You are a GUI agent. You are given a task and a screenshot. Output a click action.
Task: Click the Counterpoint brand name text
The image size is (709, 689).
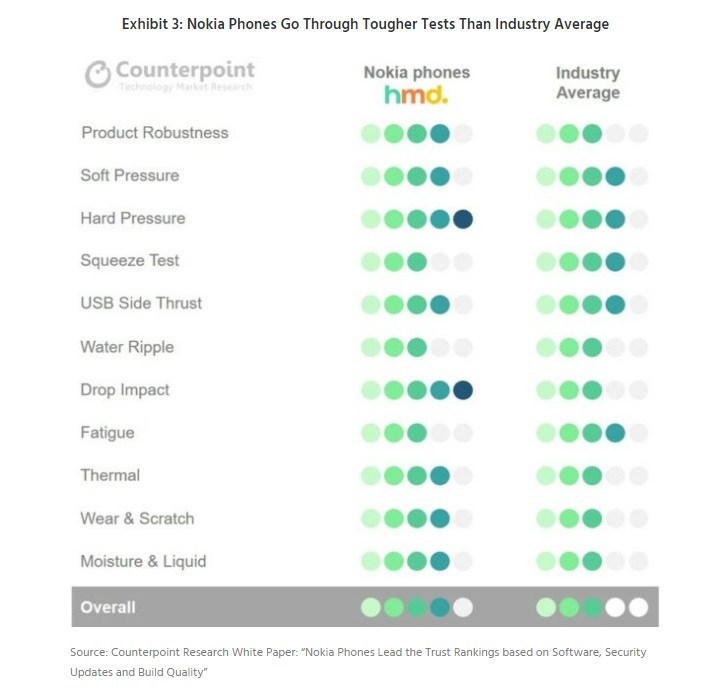coord(185,71)
